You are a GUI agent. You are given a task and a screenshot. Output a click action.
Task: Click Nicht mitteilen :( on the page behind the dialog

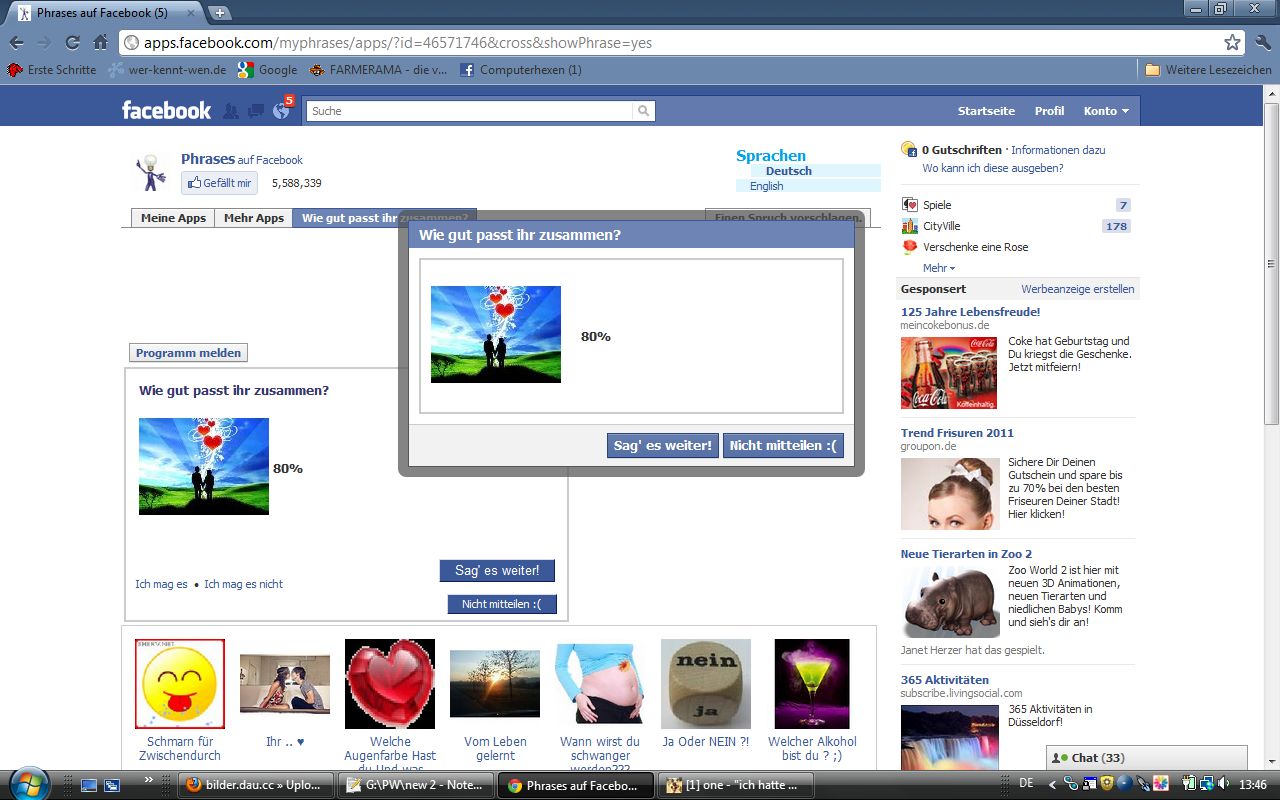(x=501, y=604)
